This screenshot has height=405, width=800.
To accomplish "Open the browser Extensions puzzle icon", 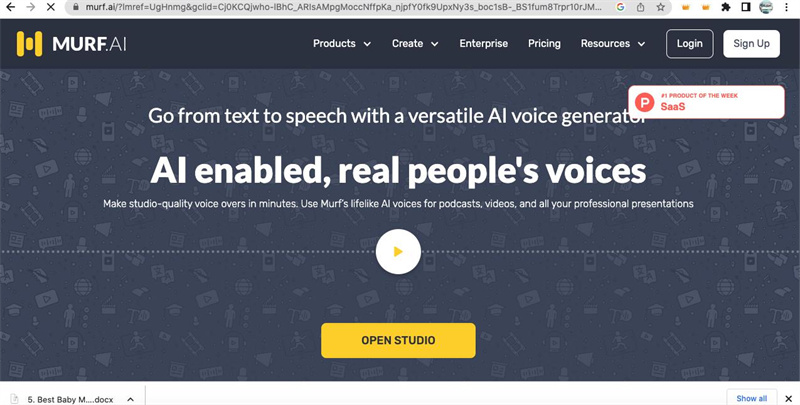I will click(726, 7).
